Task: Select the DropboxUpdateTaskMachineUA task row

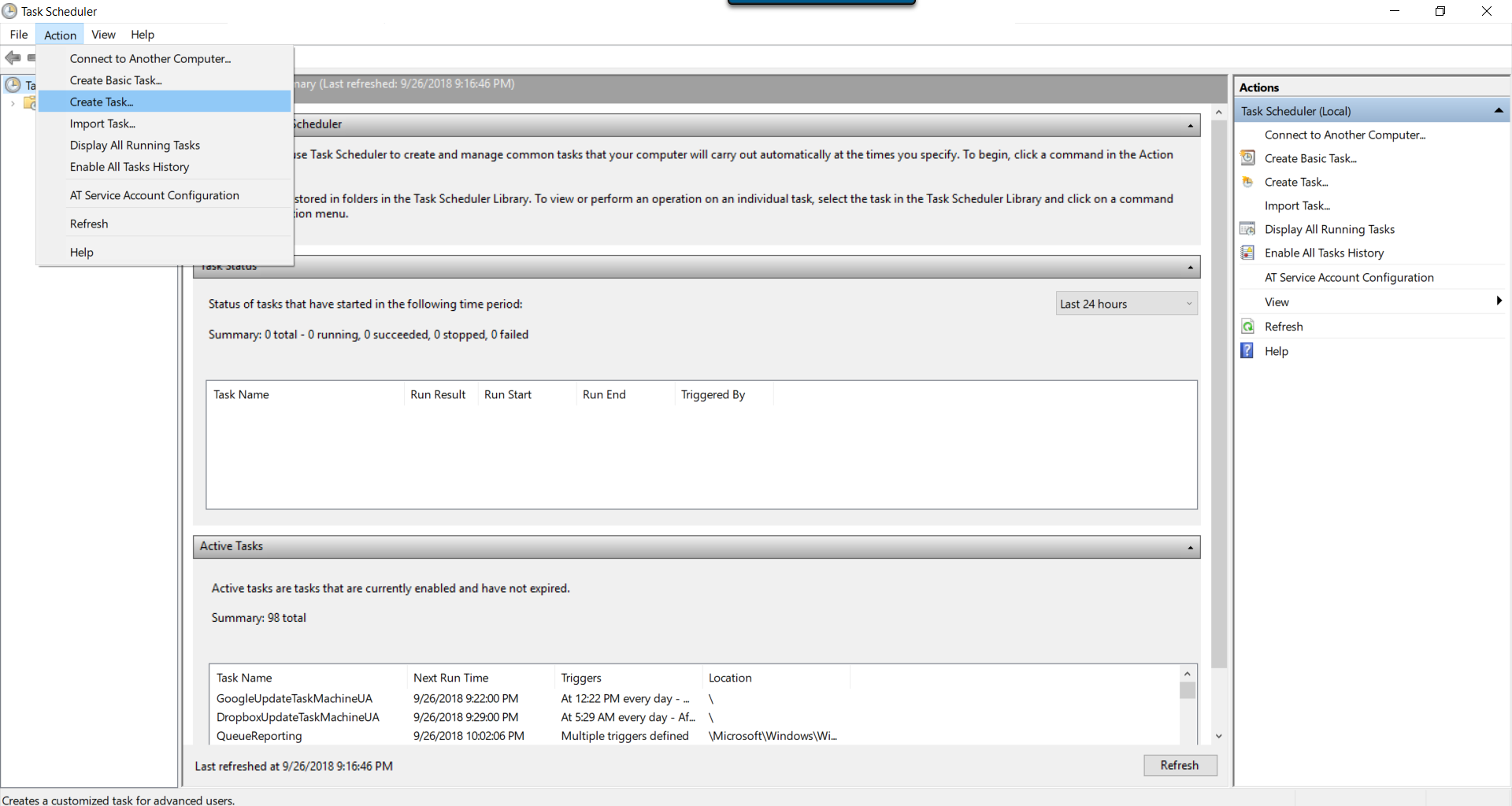Action: (x=695, y=717)
